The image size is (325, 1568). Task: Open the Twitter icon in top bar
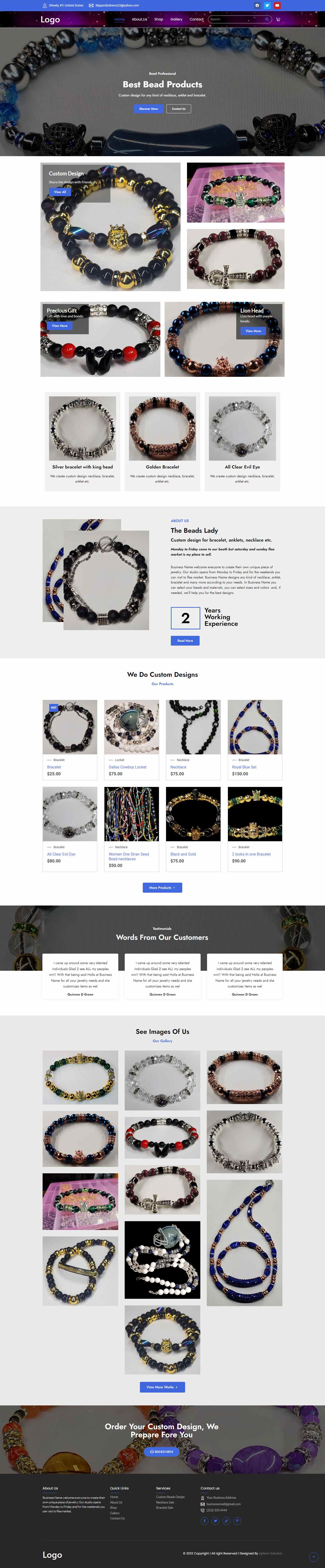pos(267,5)
